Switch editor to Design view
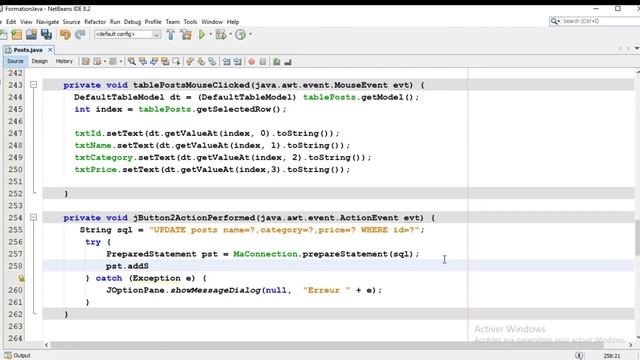The height and width of the screenshot is (360, 640). [x=40, y=61]
